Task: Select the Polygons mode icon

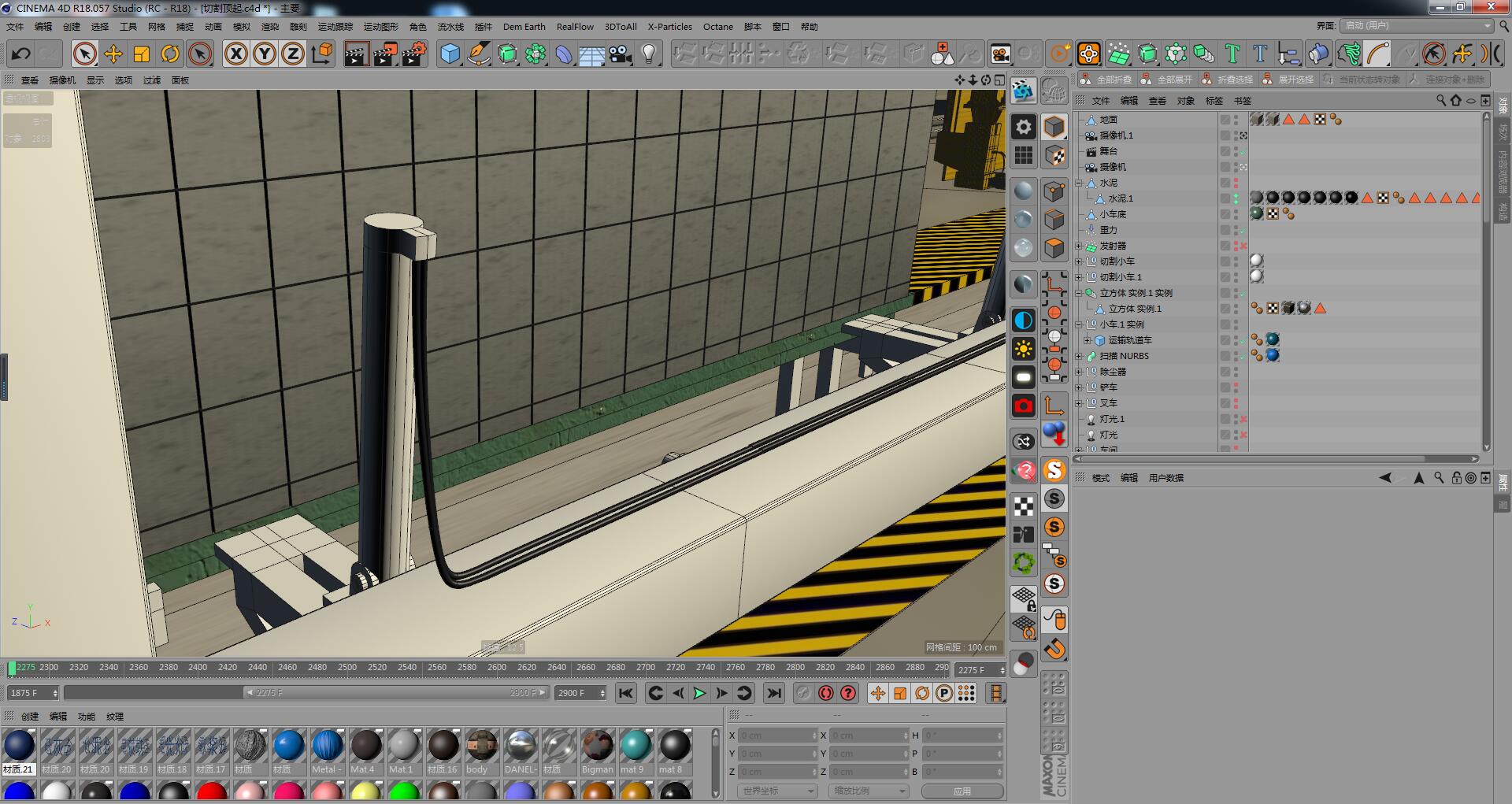Action: click(1054, 248)
